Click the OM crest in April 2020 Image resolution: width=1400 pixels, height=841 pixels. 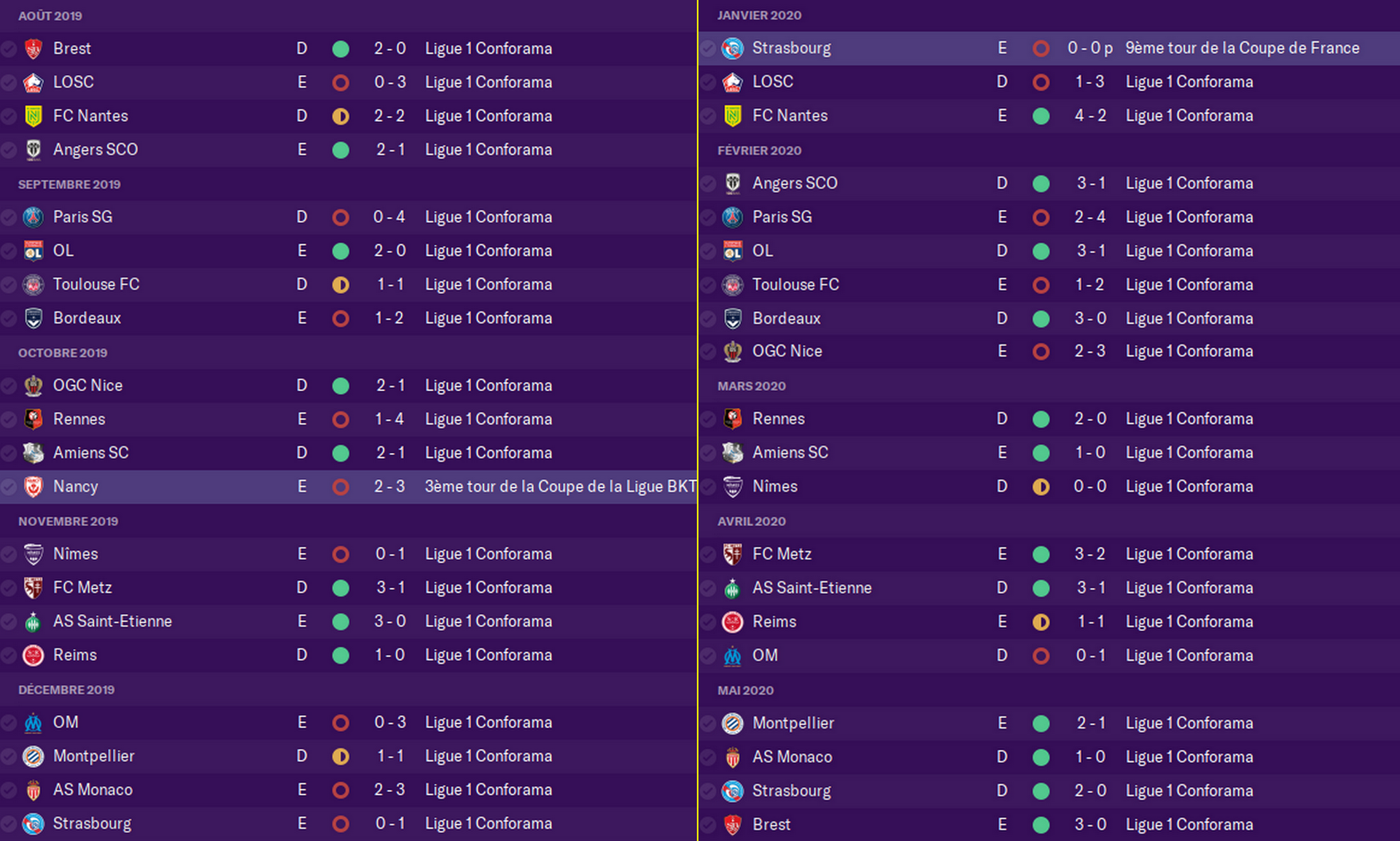732,656
